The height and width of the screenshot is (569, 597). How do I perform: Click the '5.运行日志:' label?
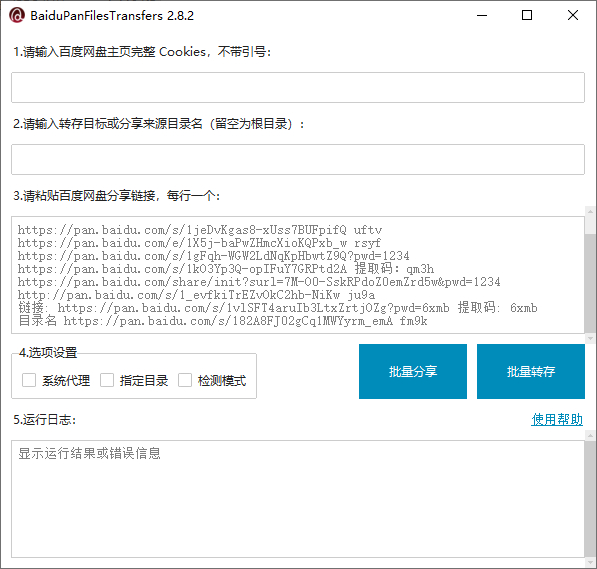click(x=45, y=419)
